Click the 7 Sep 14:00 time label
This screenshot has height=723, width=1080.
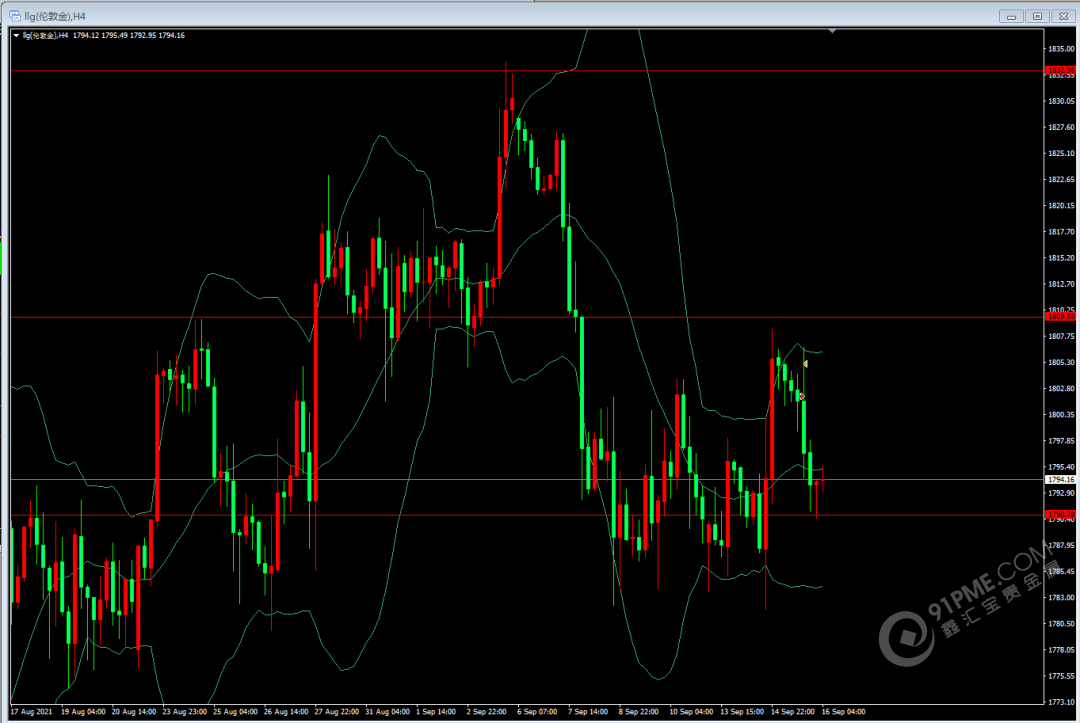(588, 712)
